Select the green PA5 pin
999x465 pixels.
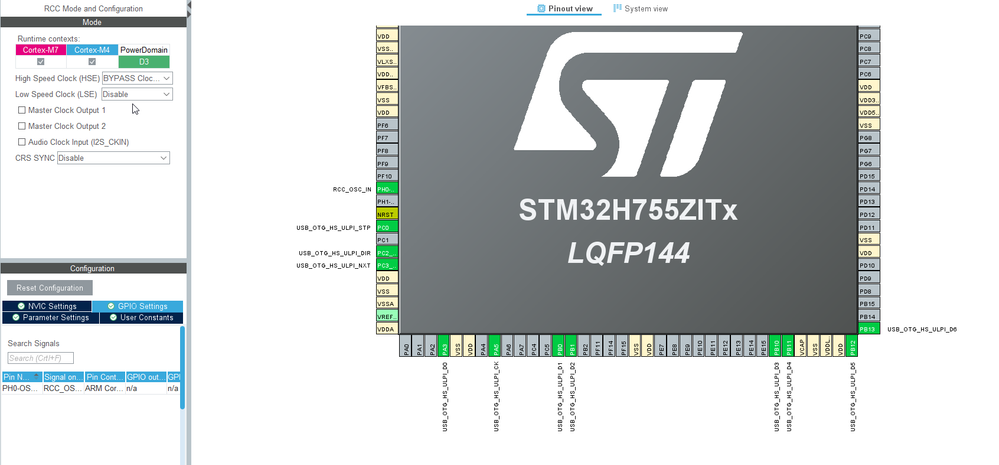tap(496, 346)
